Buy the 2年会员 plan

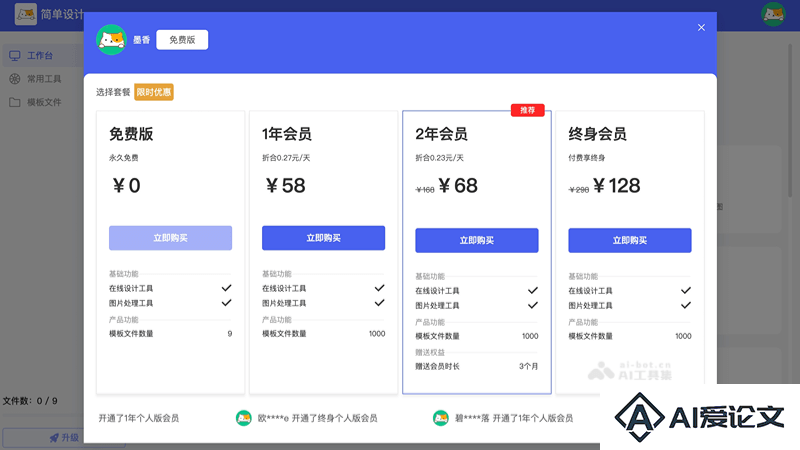[x=477, y=240]
